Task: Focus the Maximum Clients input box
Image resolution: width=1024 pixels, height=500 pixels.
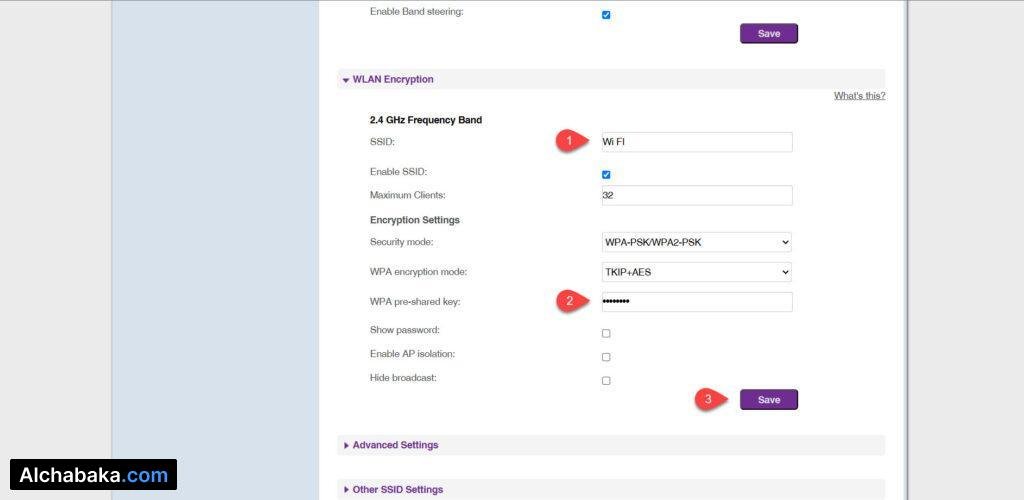Action: coord(697,195)
